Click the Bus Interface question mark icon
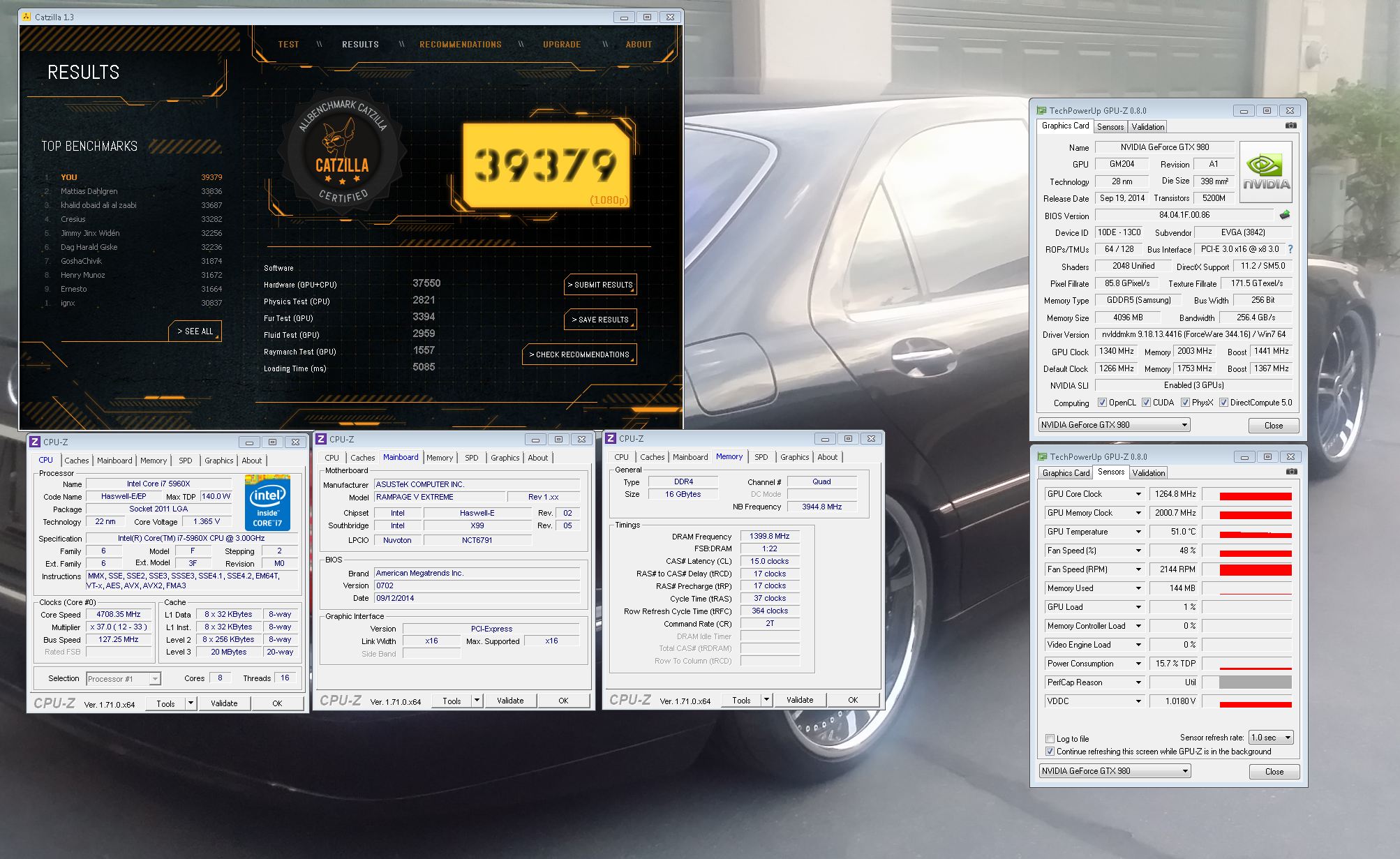The width and height of the screenshot is (1400, 859). click(1290, 249)
